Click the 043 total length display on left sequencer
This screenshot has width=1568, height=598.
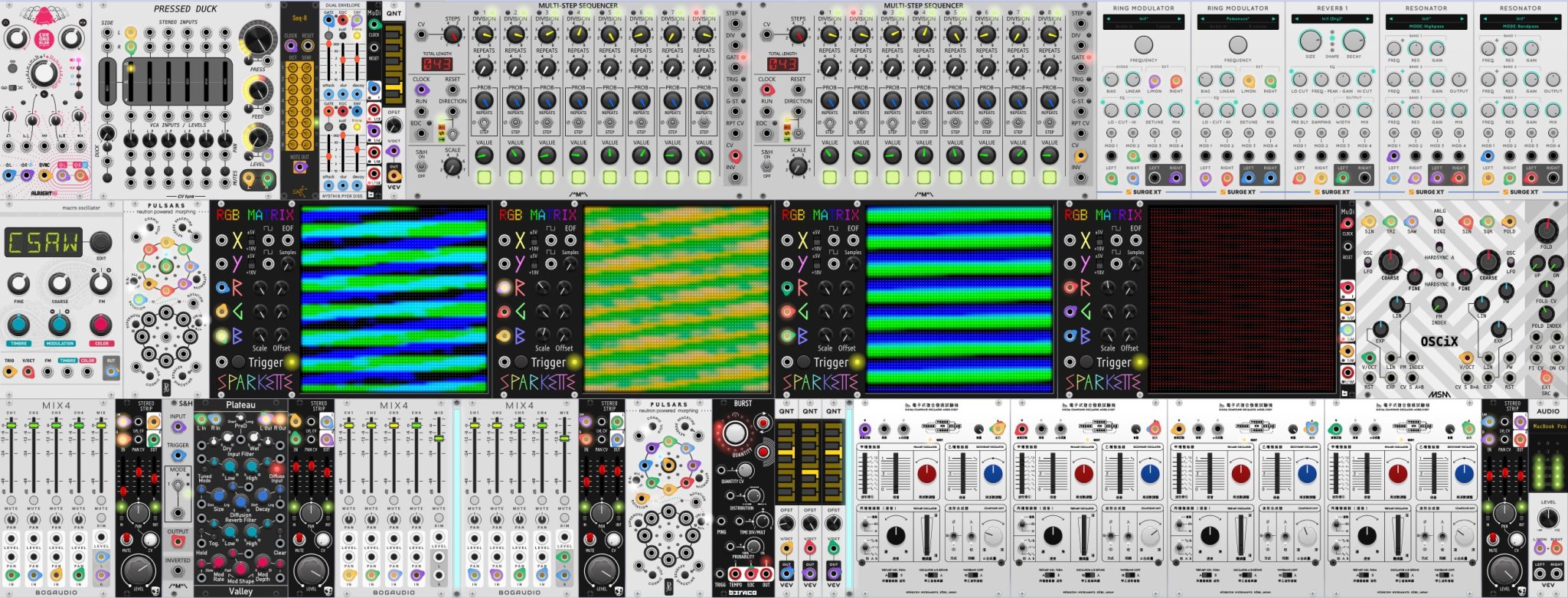tap(437, 64)
